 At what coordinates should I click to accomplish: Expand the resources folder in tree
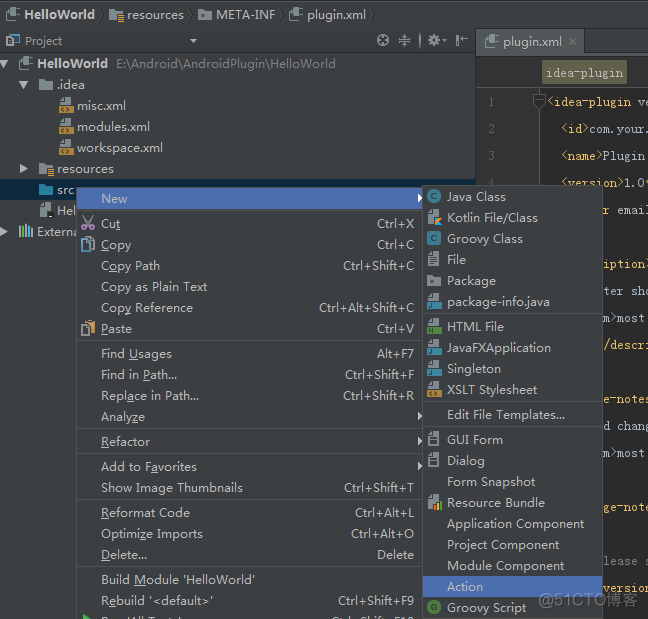click(24, 169)
